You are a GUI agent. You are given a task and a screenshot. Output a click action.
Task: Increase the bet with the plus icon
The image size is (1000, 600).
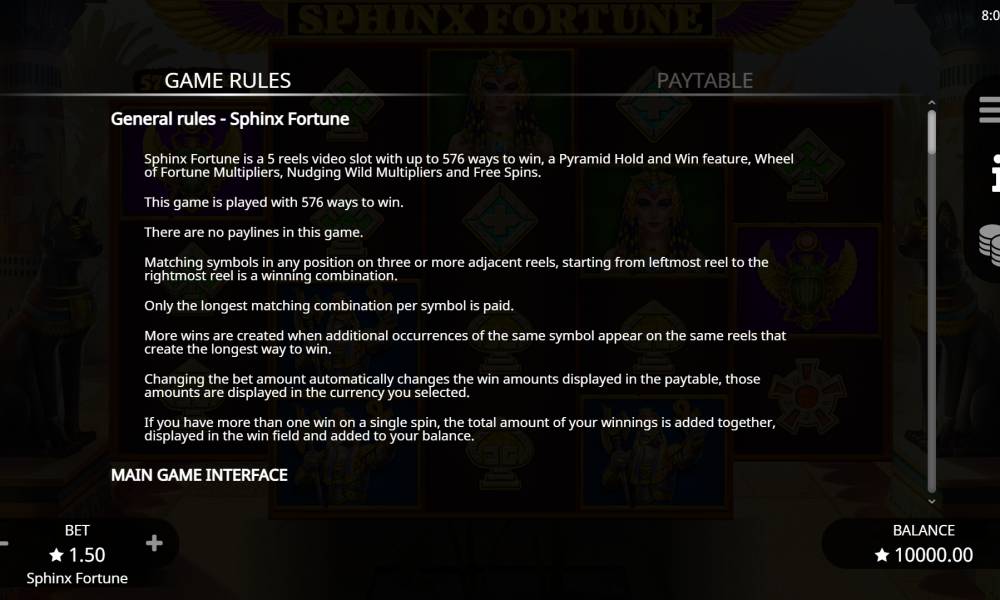click(x=154, y=543)
